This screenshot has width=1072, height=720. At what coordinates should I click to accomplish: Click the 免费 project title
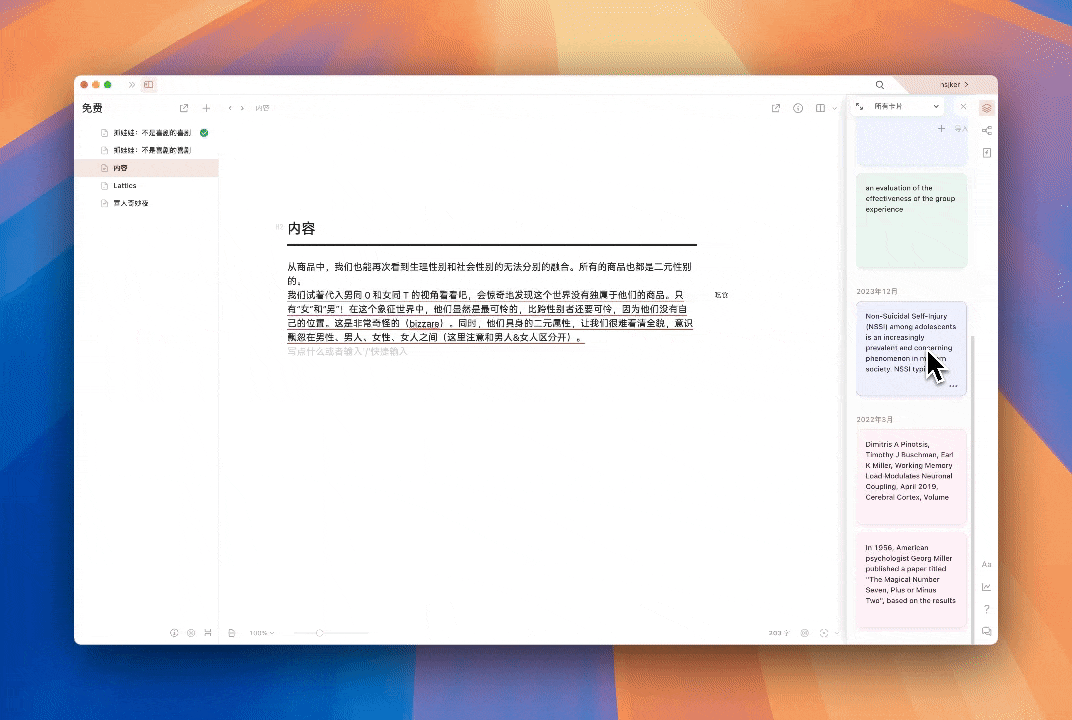(92, 108)
